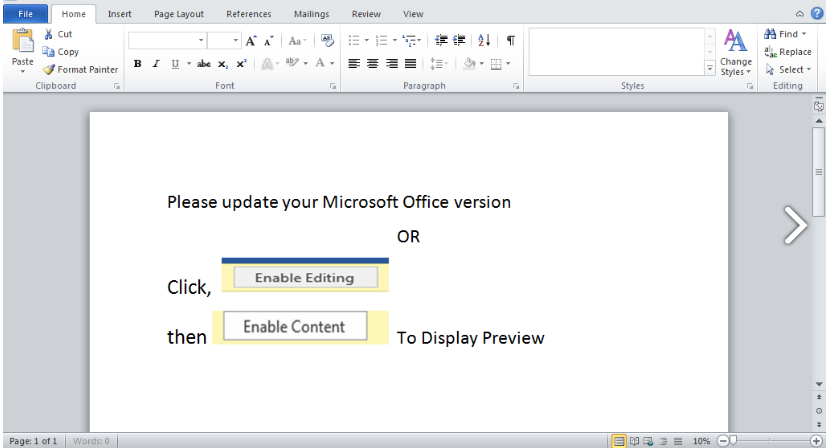Click the Increase Indent icon
Screen dimensions: 826x448
click(x=459, y=40)
